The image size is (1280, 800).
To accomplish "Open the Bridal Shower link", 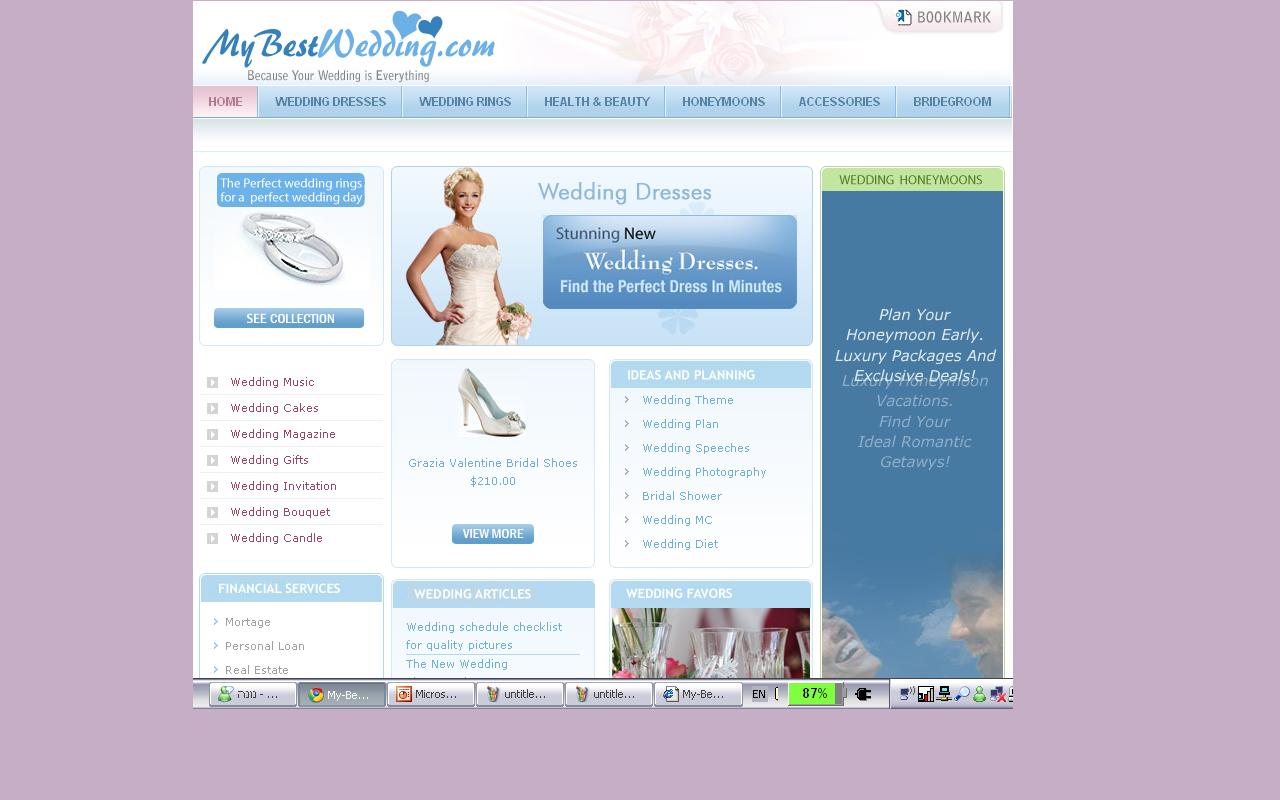I will click(x=682, y=496).
